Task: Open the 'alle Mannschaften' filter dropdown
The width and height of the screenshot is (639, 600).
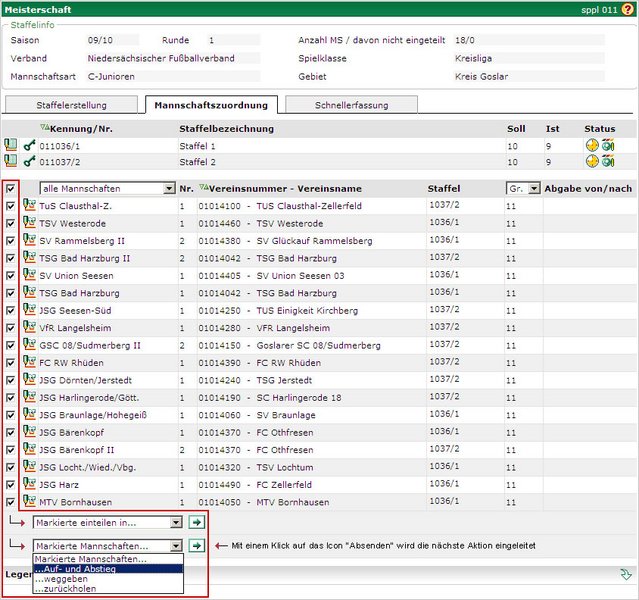Action: coord(107,188)
